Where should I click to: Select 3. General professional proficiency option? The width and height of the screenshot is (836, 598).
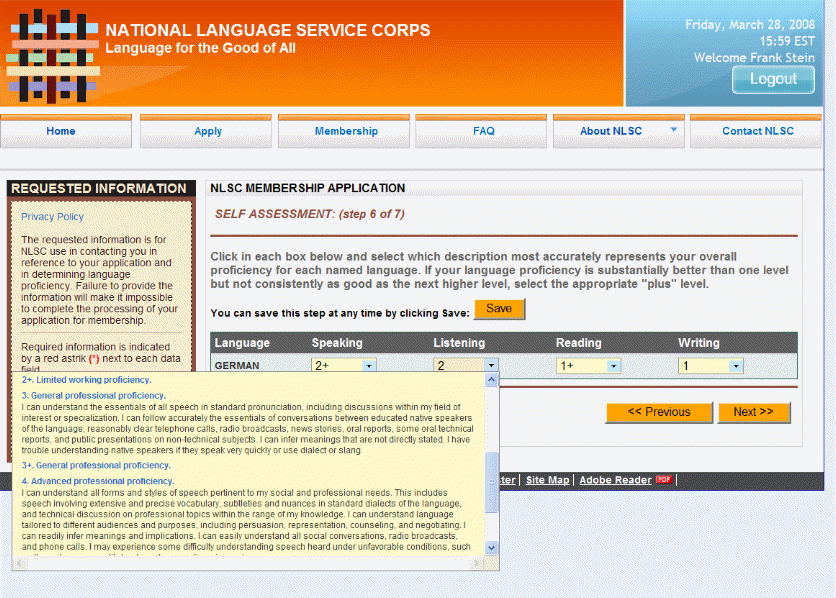(x=93, y=395)
